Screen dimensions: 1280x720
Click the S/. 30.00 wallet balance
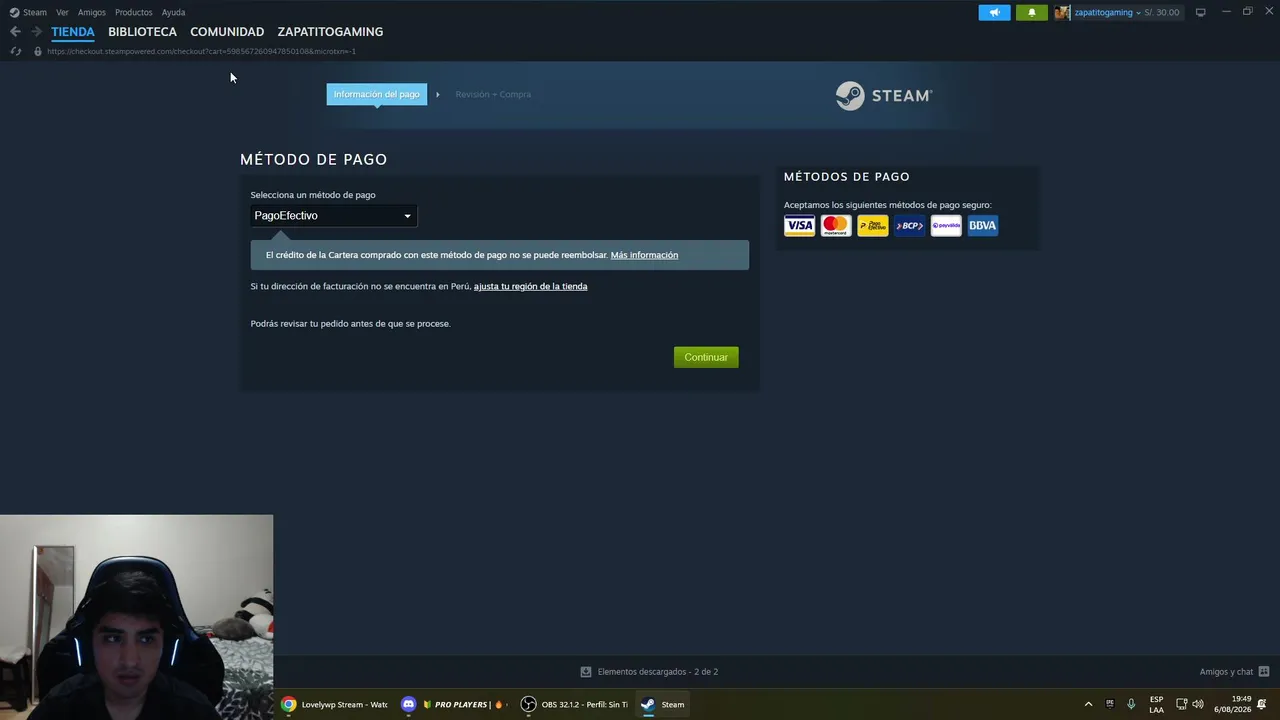pos(1162,13)
